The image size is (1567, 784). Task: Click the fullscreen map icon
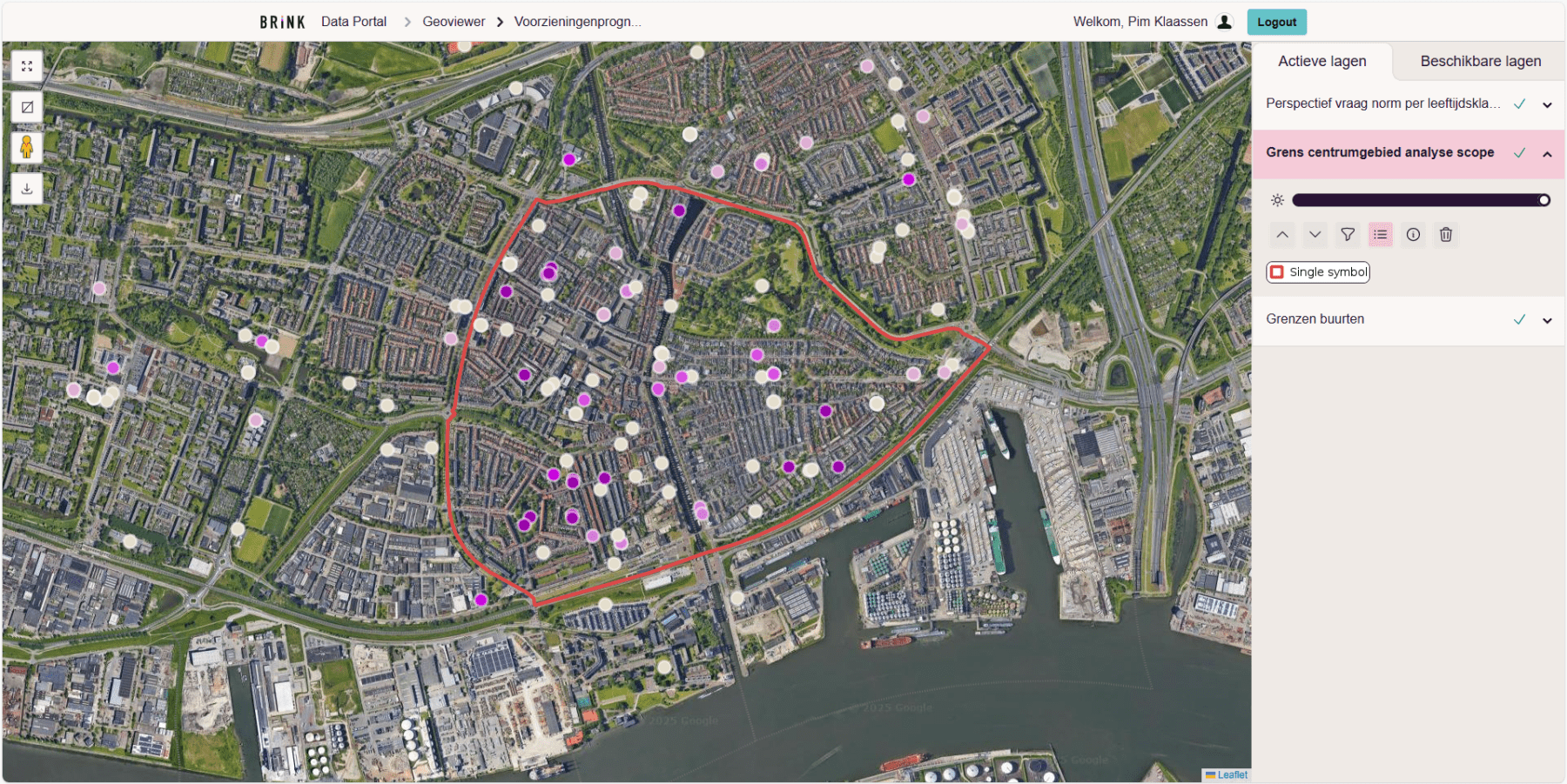[x=27, y=66]
